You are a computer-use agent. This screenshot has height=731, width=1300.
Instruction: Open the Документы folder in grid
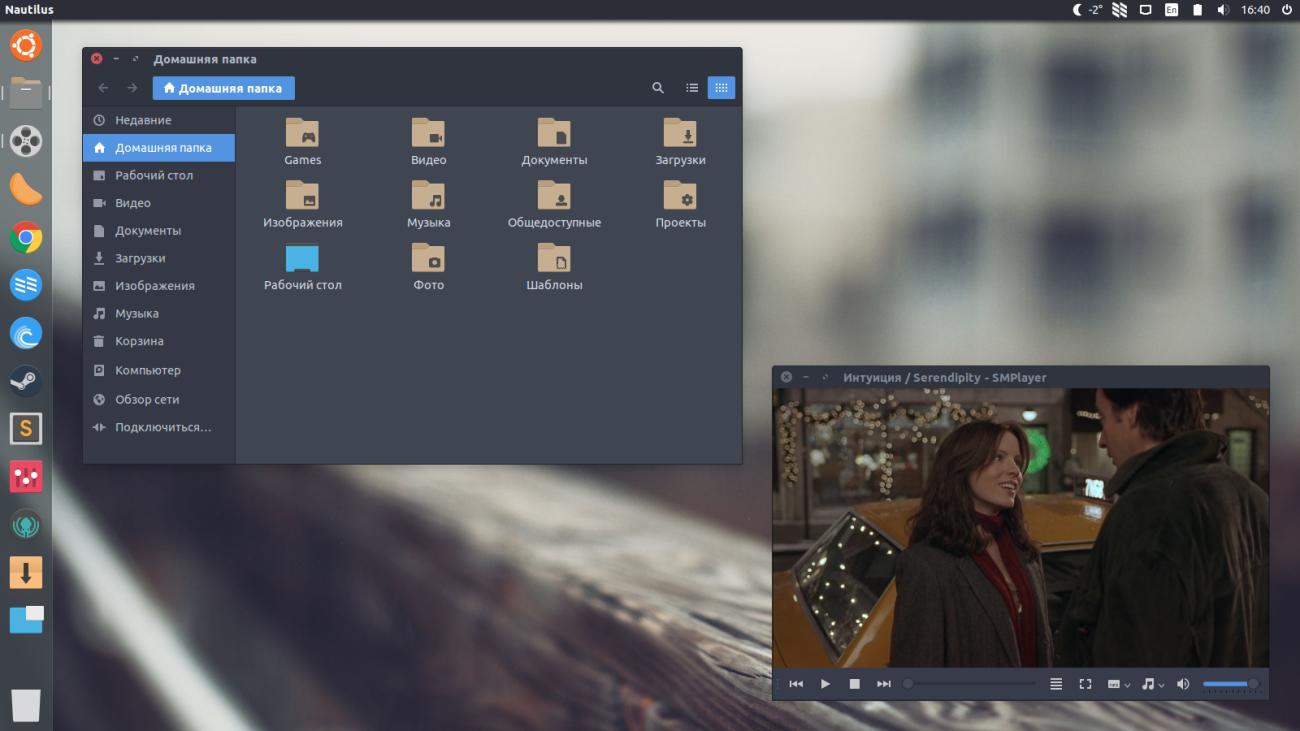click(554, 142)
